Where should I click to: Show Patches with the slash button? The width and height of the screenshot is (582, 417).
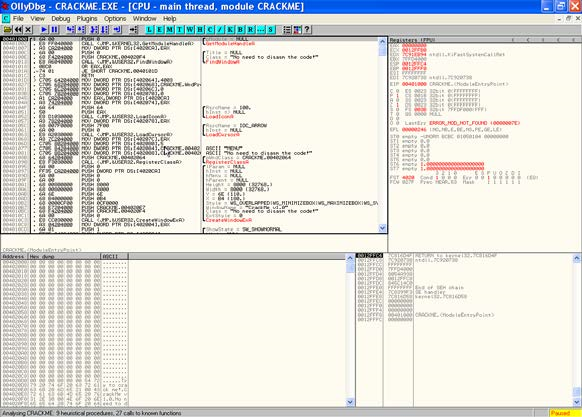tap(220, 30)
